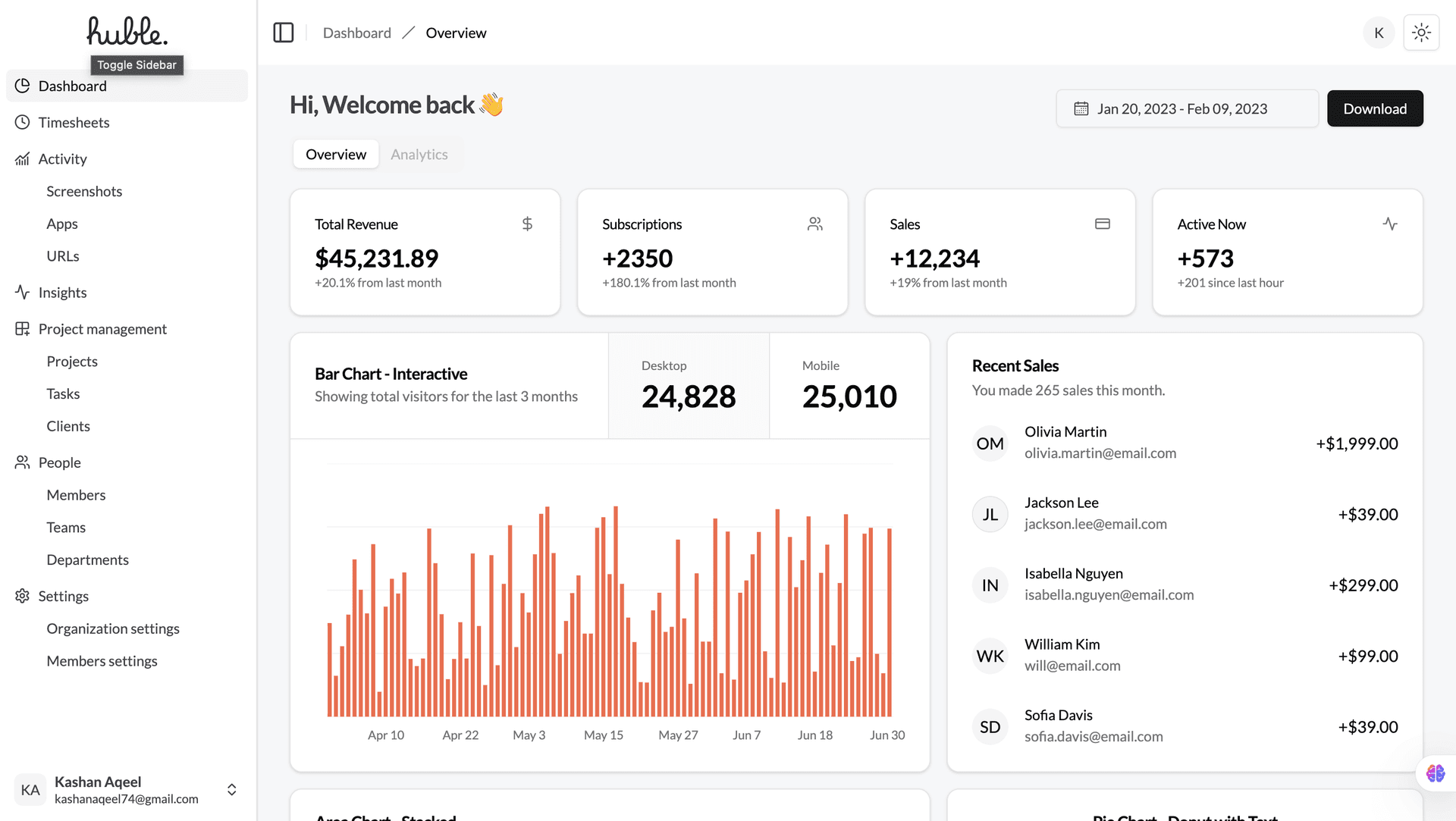Viewport: 1456px width, 821px height.
Task: Open the floating brain assistant icon
Action: [x=1435, y=773]
